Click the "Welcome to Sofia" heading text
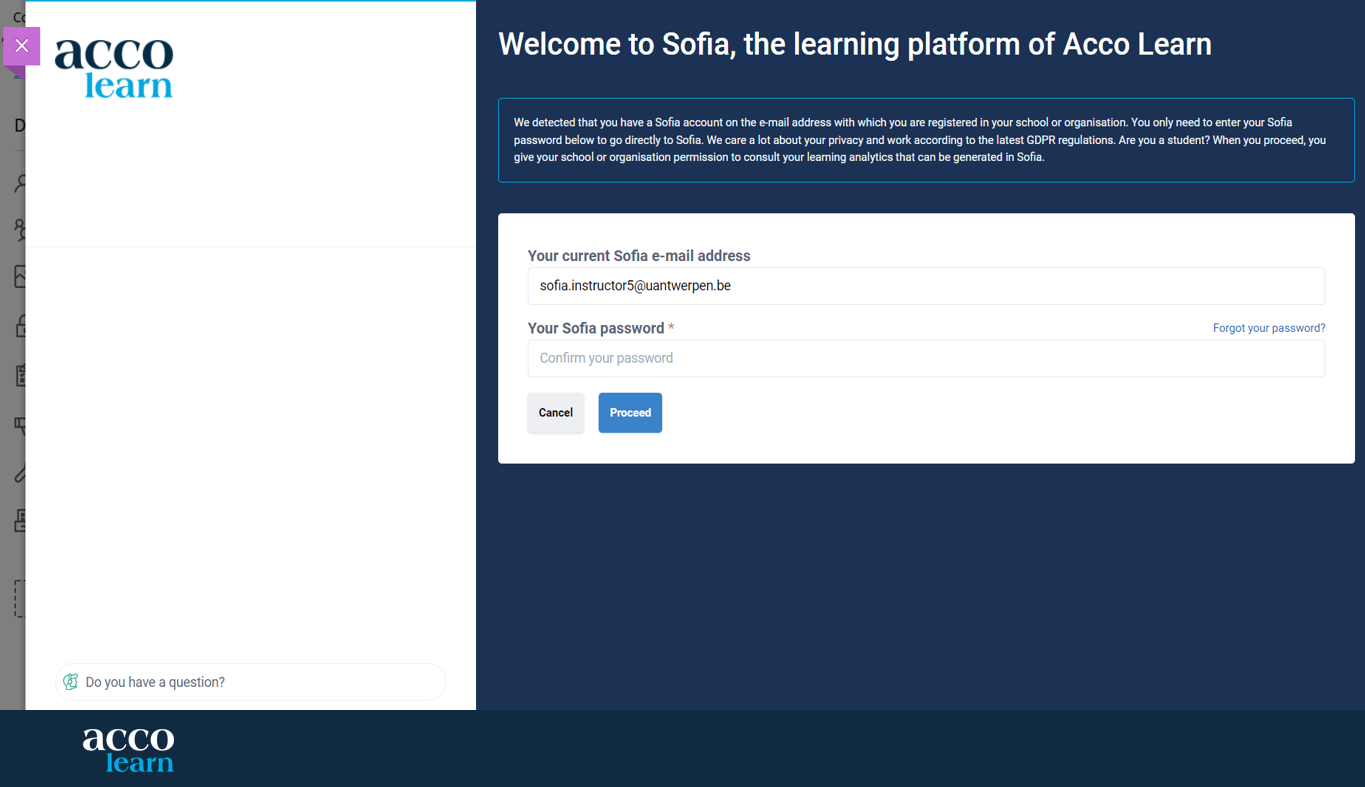The image size is (1365, 787). (855, 44)
